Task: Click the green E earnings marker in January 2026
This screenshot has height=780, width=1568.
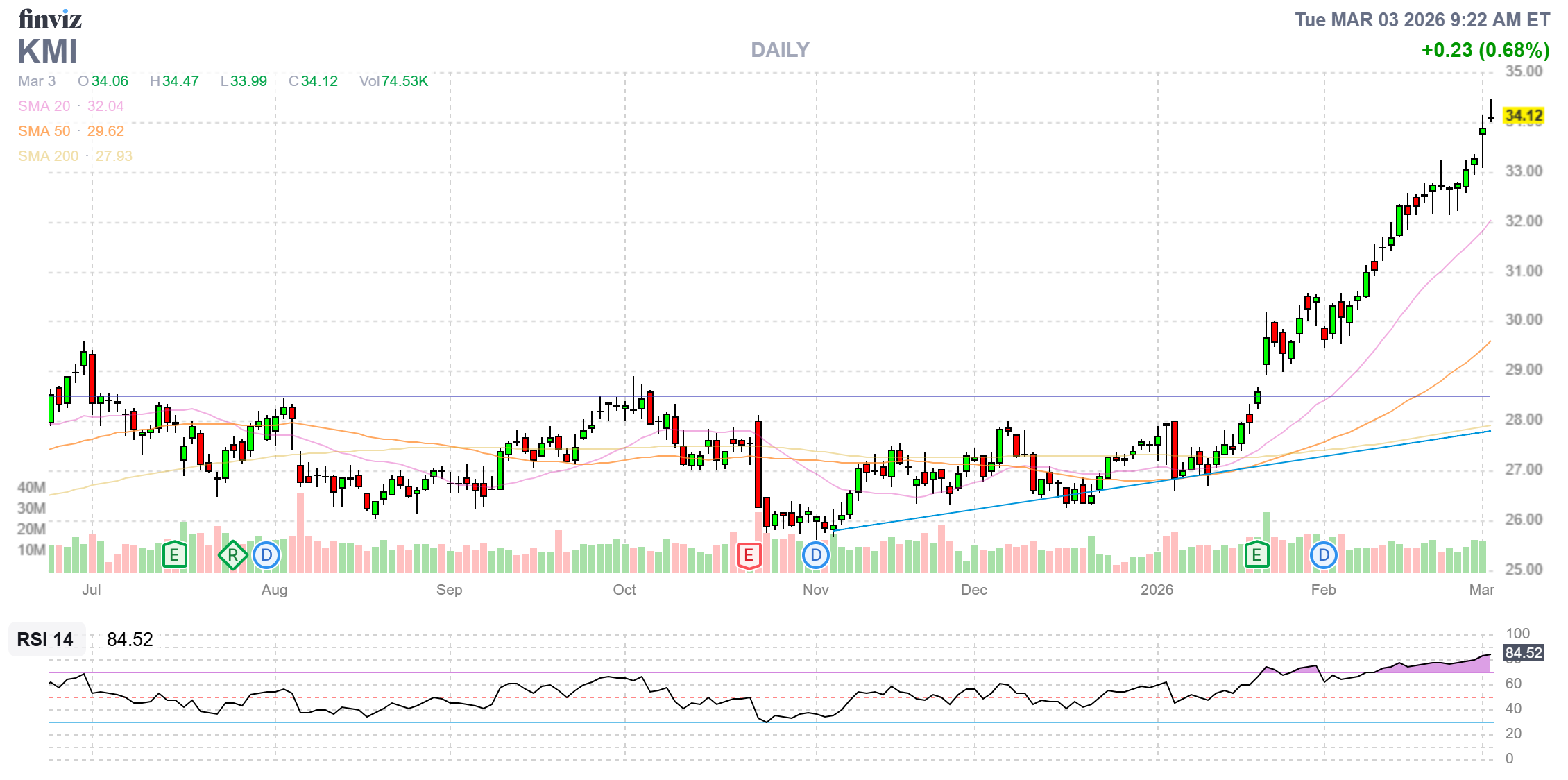Action: (x=1256, y=555)
